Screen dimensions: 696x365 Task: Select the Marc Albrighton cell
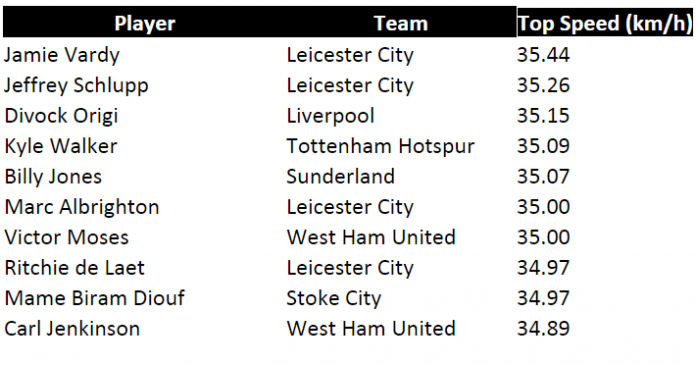(82, 207)
